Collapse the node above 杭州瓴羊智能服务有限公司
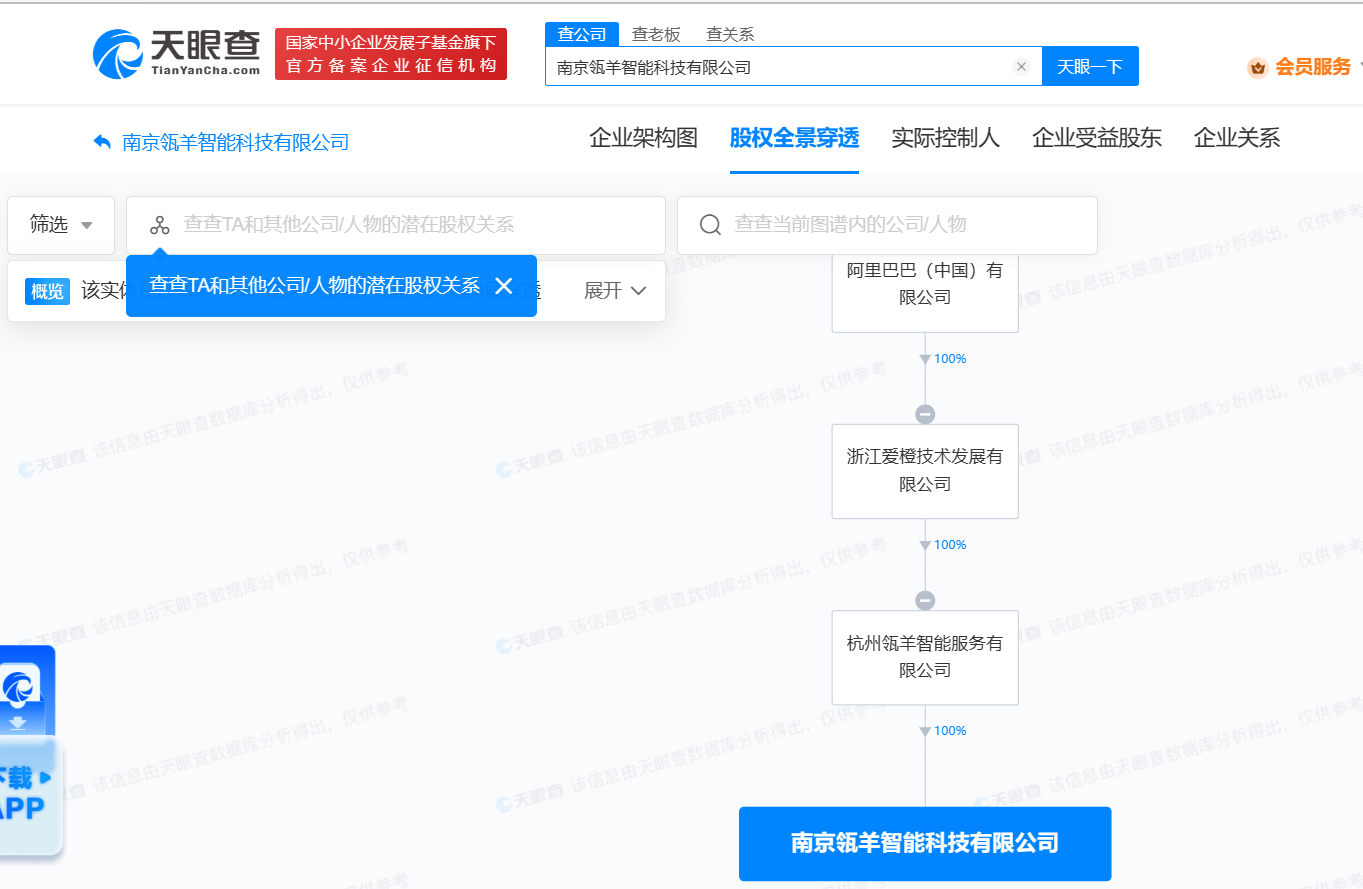Viewport: 1363px width, 889px height. (925, 601)
